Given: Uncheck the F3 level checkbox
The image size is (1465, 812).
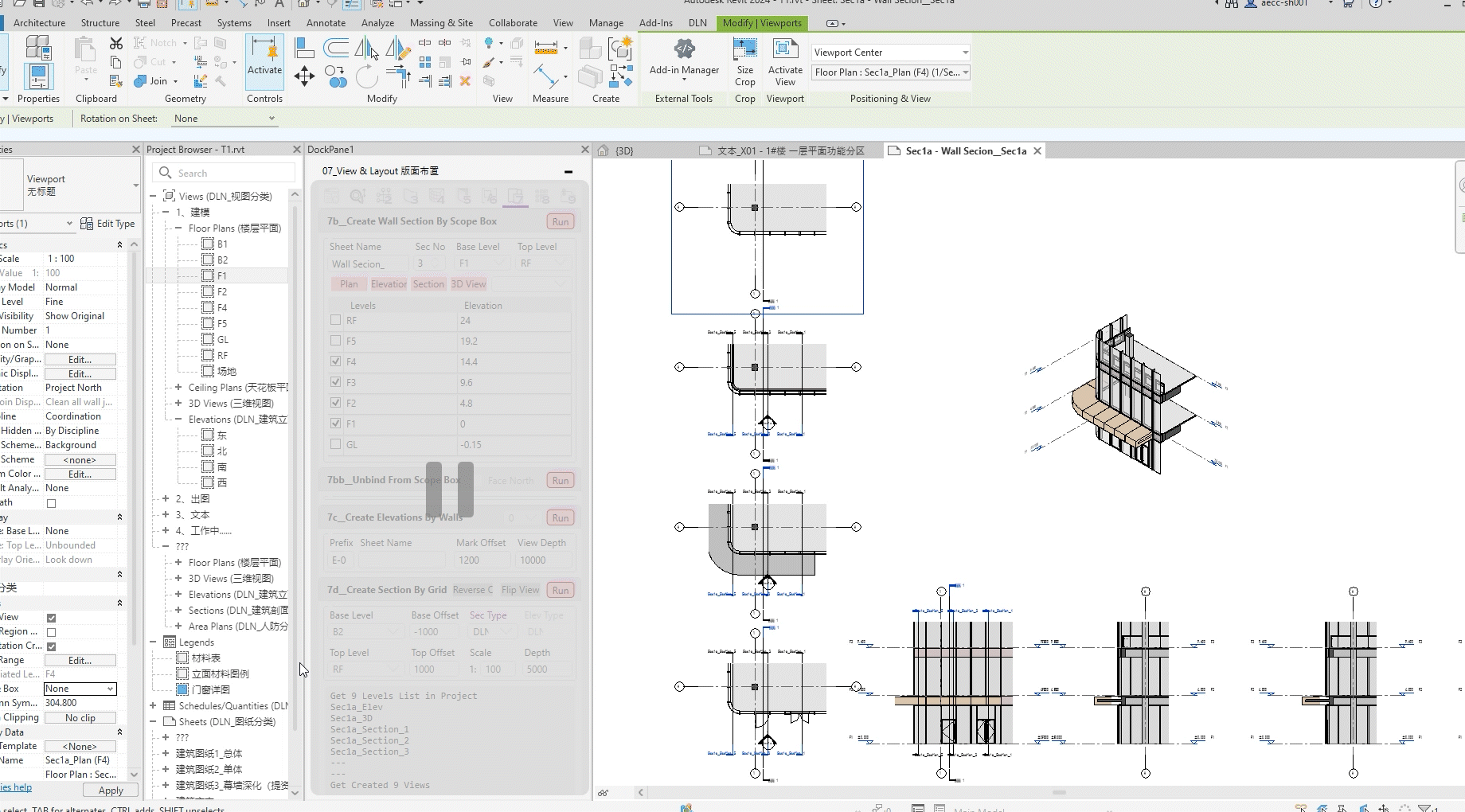Looking at the screenshot, I should pos(335,382).
